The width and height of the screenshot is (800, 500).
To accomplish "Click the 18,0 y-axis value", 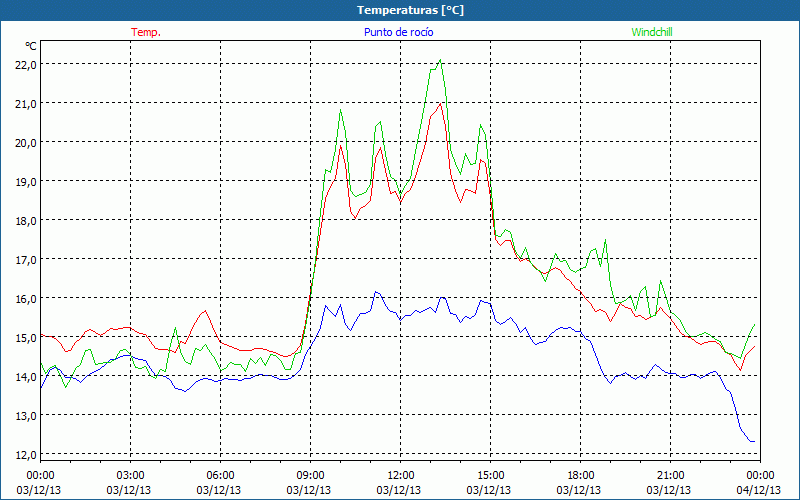I will [x=26, y=220].
